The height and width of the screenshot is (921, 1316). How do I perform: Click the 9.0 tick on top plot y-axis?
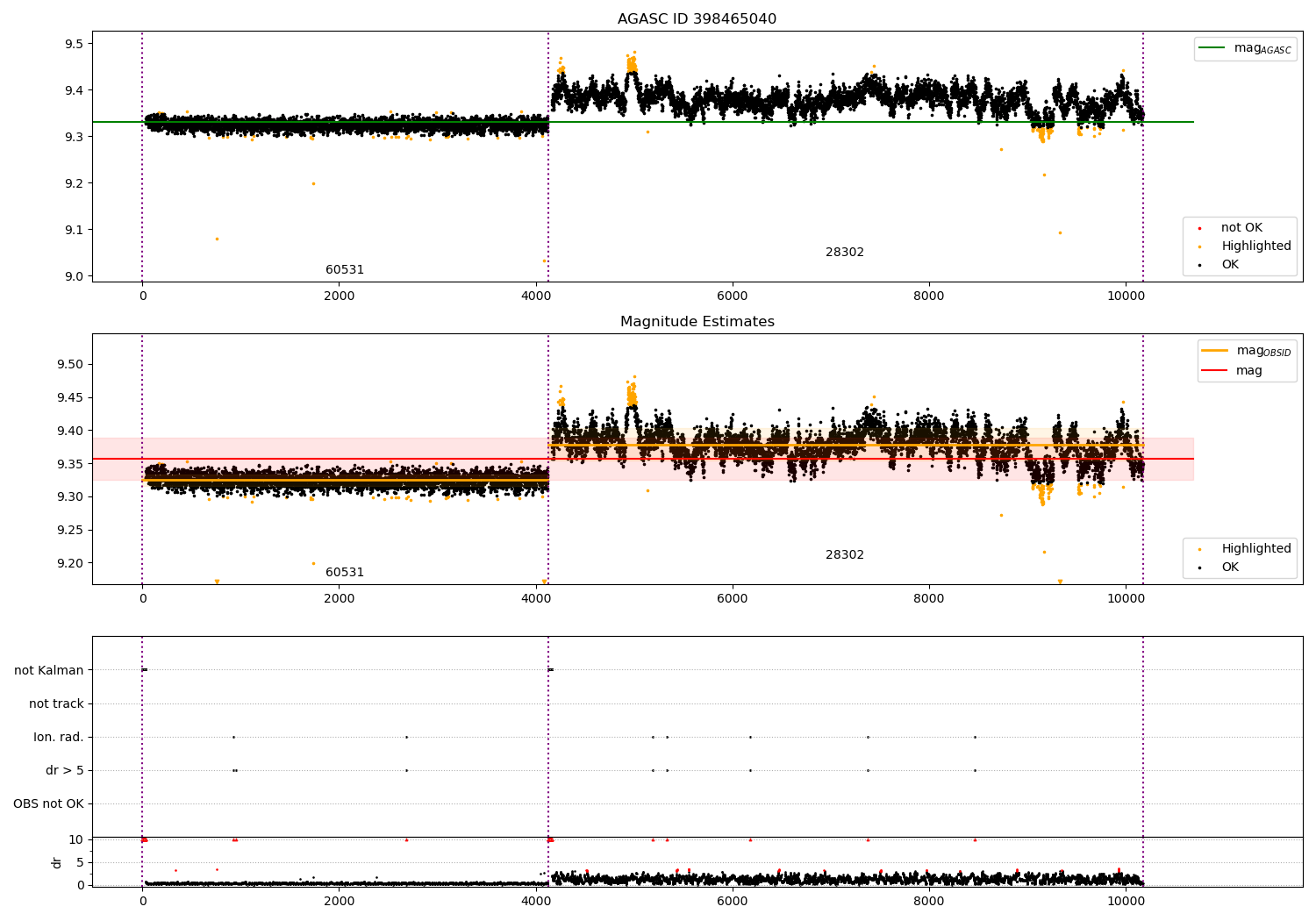[73, 276]
